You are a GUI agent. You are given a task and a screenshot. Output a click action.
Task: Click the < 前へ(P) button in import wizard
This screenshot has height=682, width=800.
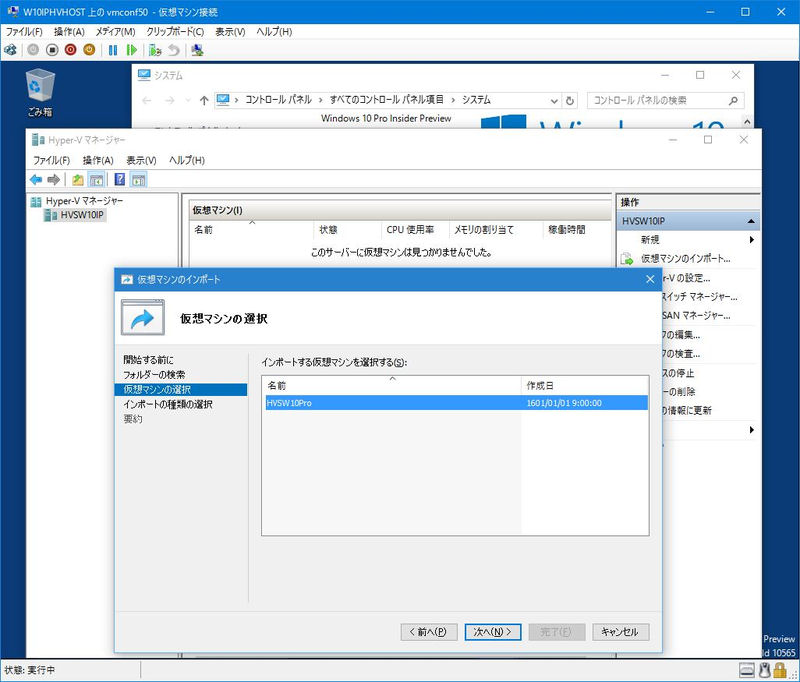click(x=429, y=632)
